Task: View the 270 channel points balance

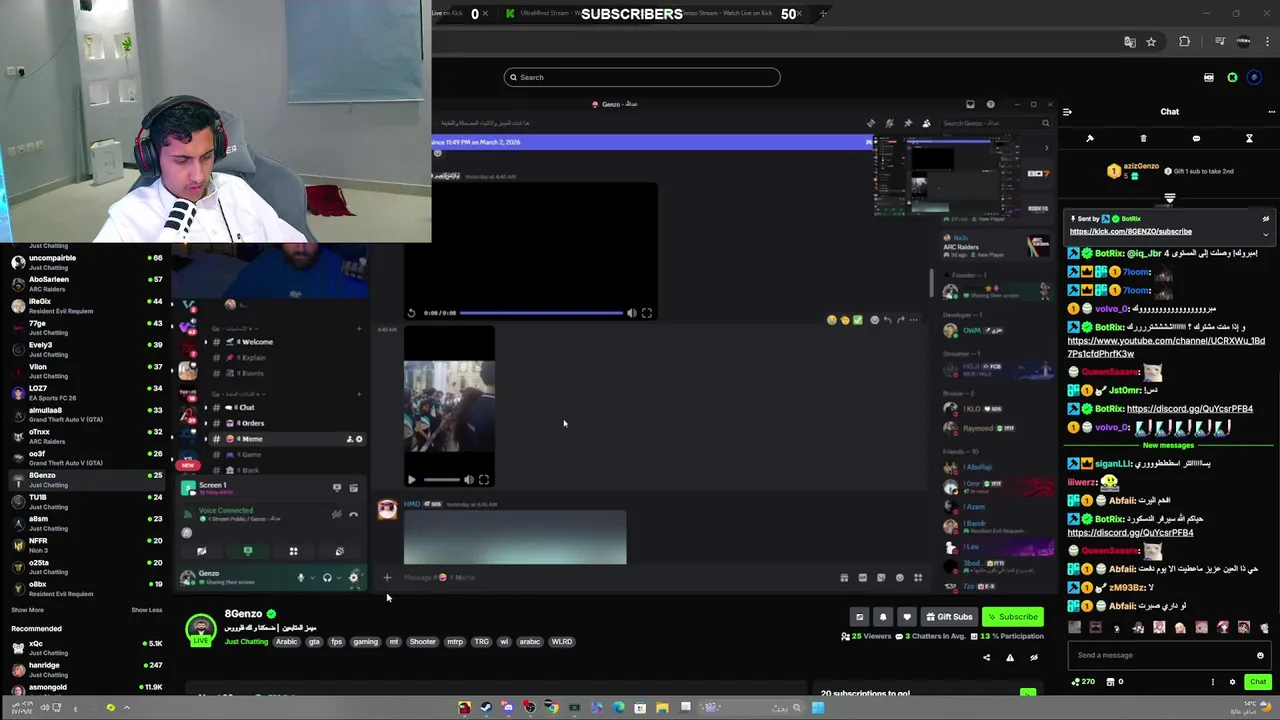Action: (x=1083, y=682)
